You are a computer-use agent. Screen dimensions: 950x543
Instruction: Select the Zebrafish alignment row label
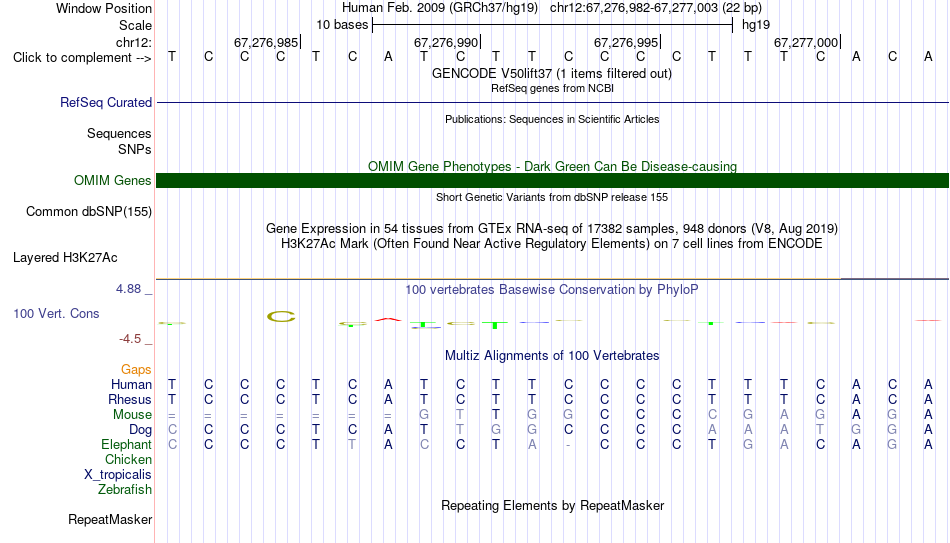pyautogui.click(x=125, y=490)
